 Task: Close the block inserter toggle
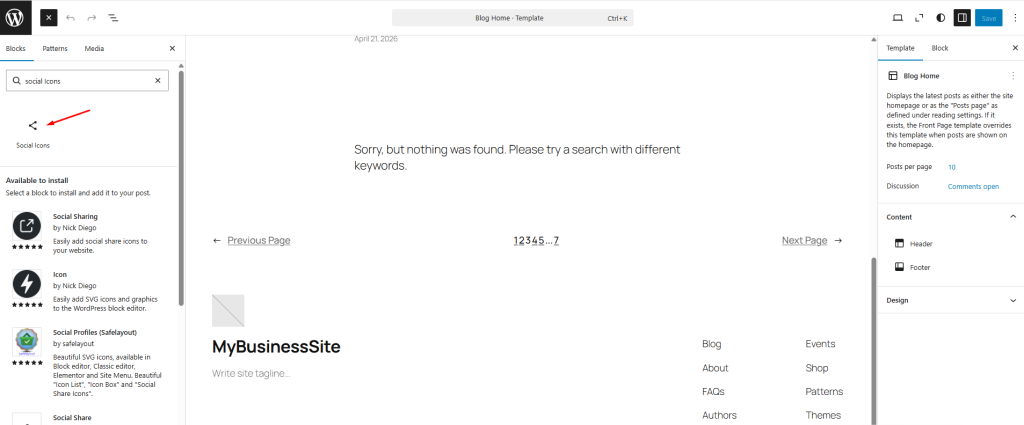pos(49,18)
